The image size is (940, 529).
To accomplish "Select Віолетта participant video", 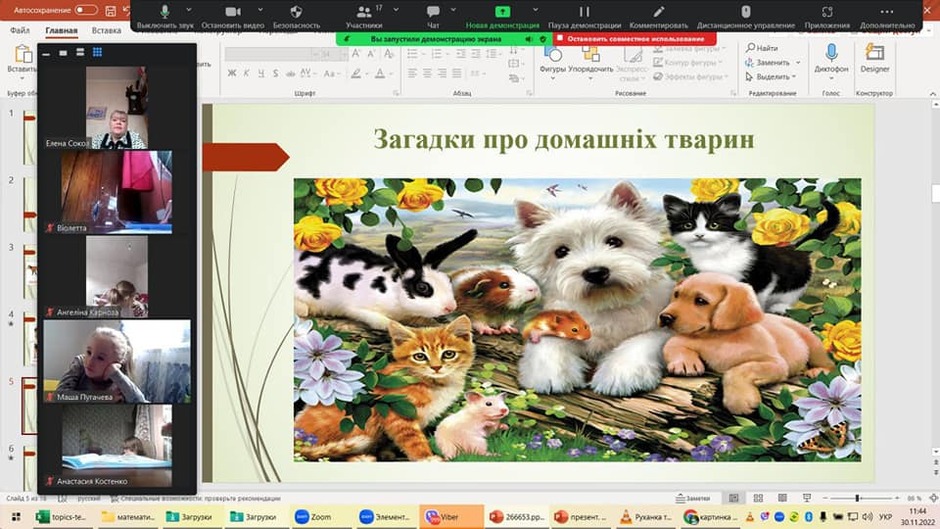I will pos(116,192).
